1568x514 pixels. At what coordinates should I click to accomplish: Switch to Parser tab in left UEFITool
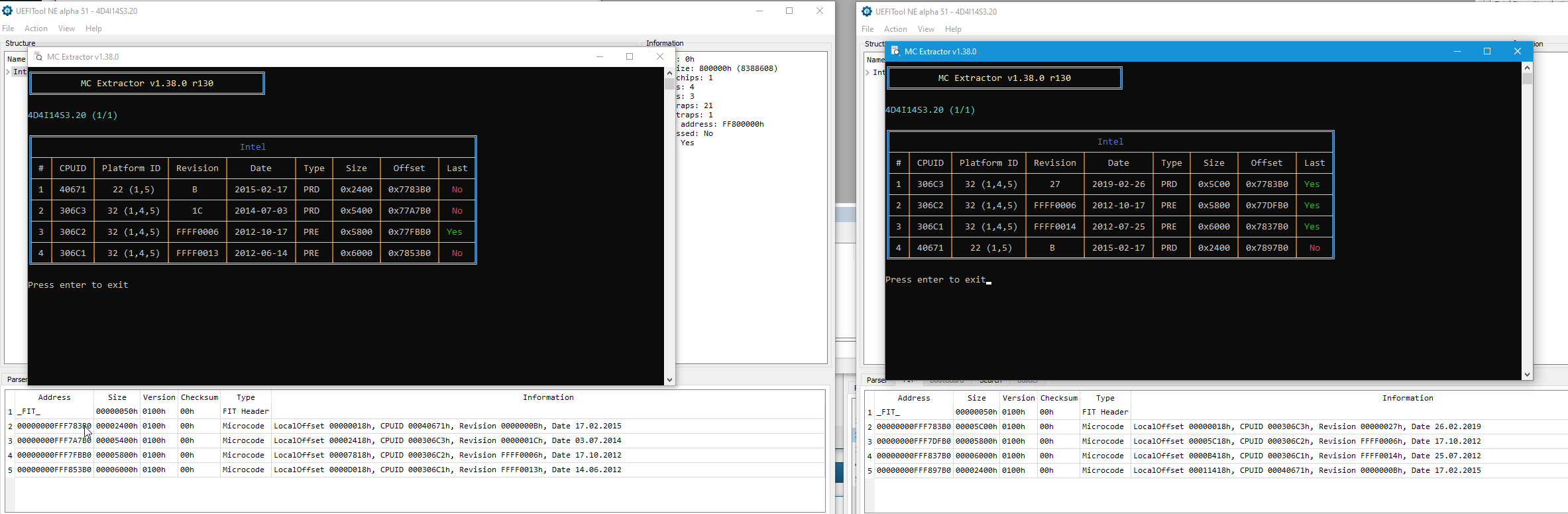[x=16, y=379]
